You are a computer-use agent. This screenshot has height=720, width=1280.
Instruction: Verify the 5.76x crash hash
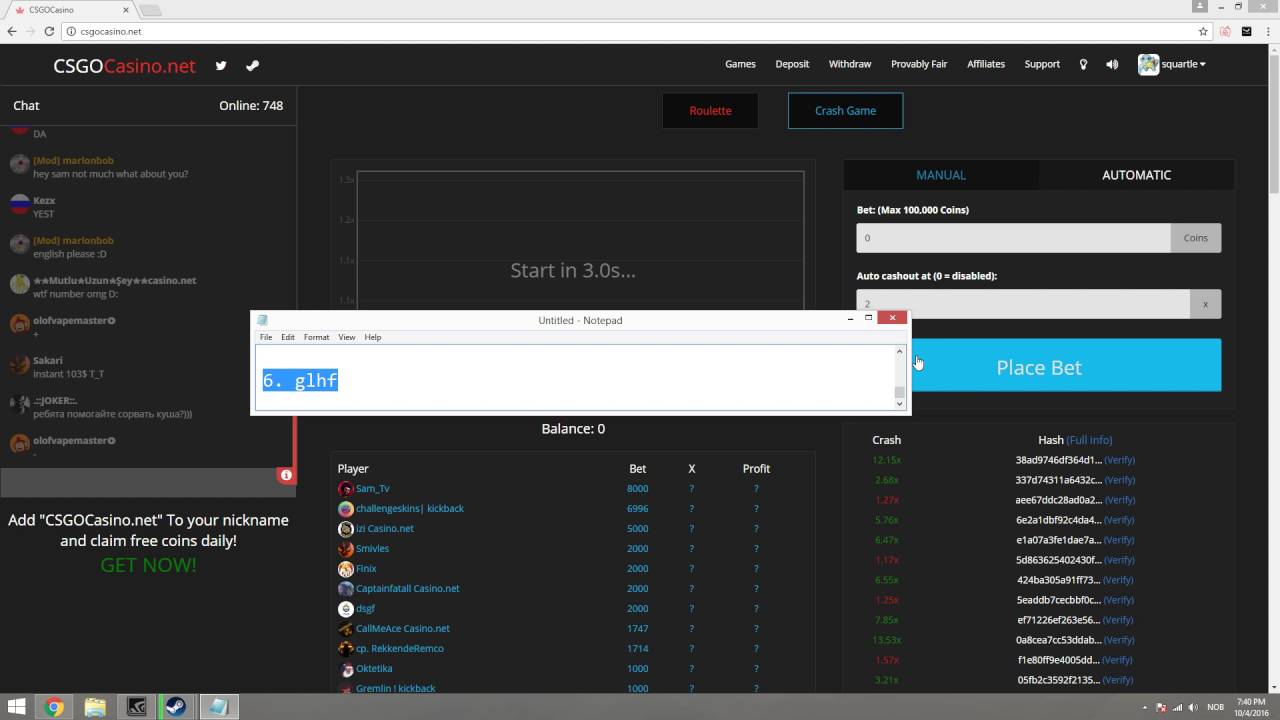click(x=1119, y=520)
